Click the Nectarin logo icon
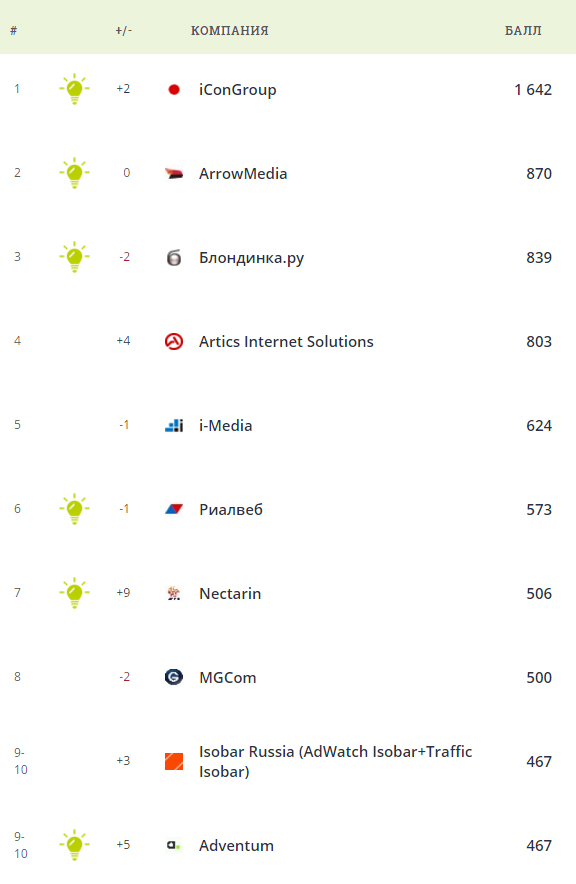This screenshot has width=576, height=884. [x=174, y=593]
